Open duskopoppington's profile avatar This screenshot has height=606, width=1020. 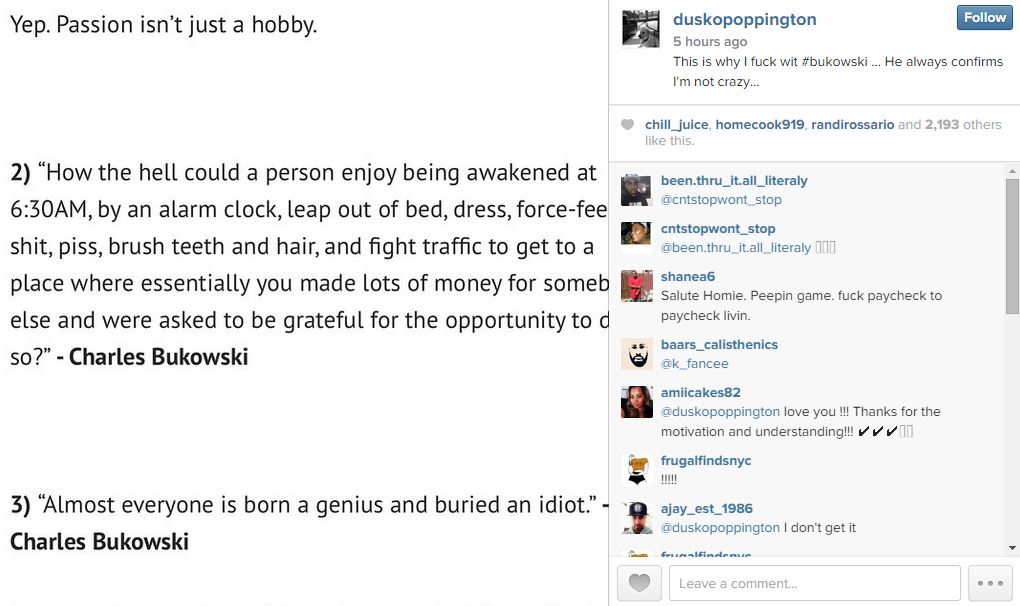click(x=641, y=29)
